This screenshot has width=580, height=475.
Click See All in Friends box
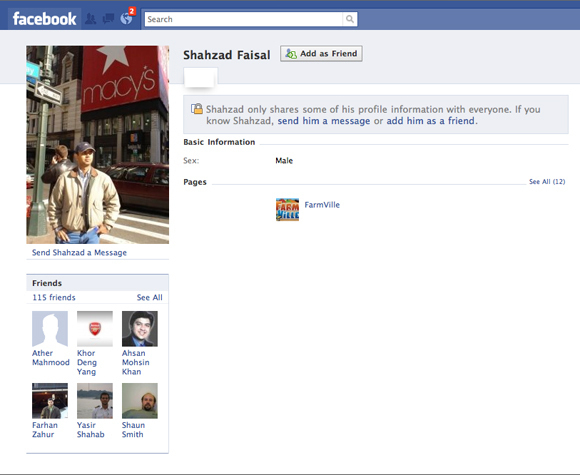click(x=149, y=297)
